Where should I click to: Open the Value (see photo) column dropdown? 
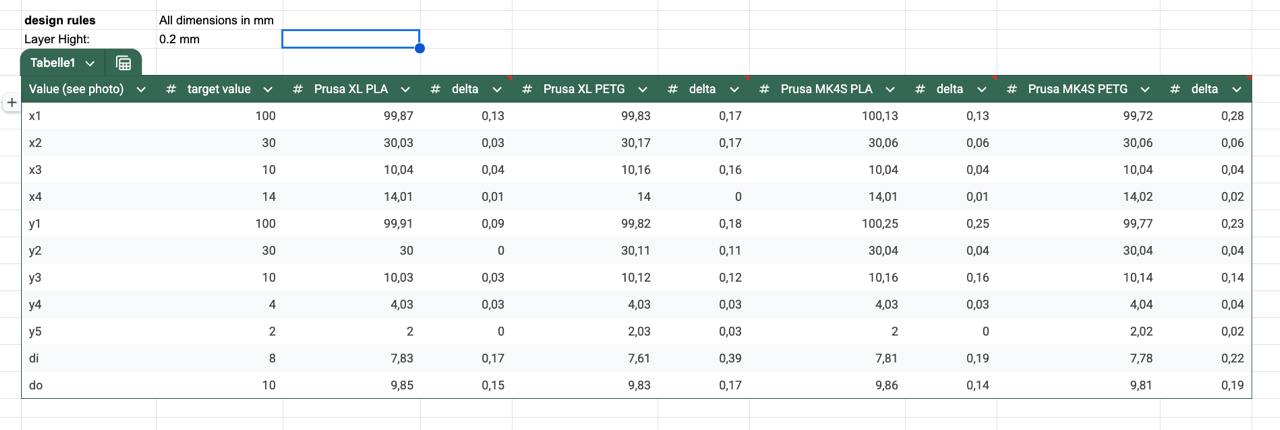tap(141, 89)
